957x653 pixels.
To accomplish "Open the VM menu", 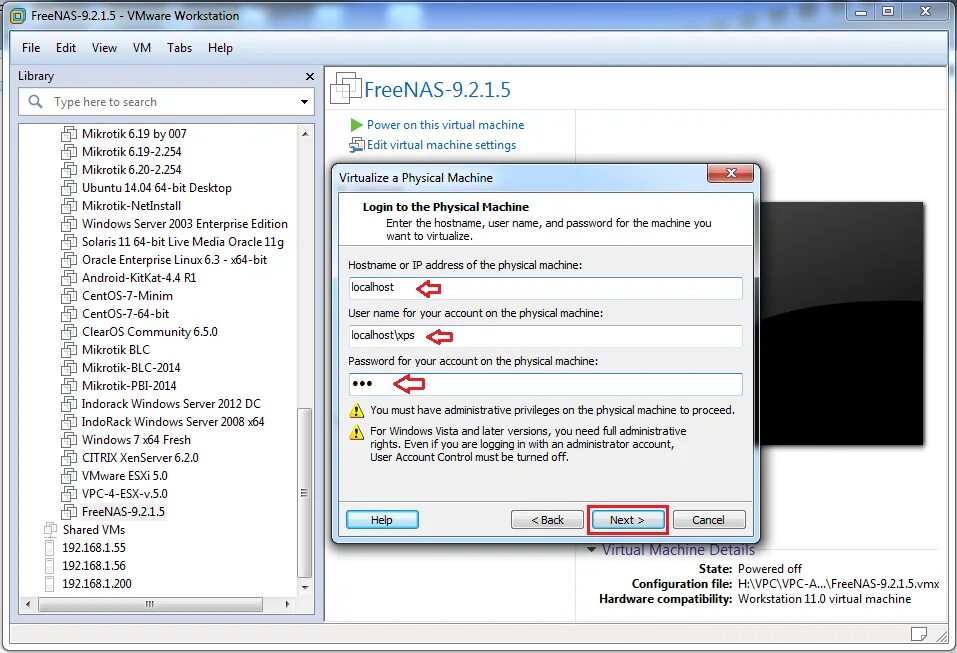I will (x=142, y=48).
